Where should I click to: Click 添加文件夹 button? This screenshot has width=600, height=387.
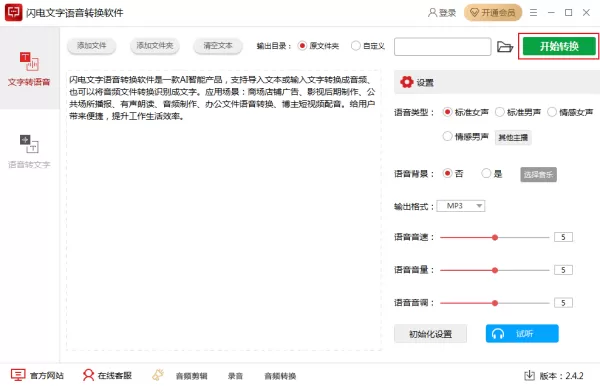(155, 46)
